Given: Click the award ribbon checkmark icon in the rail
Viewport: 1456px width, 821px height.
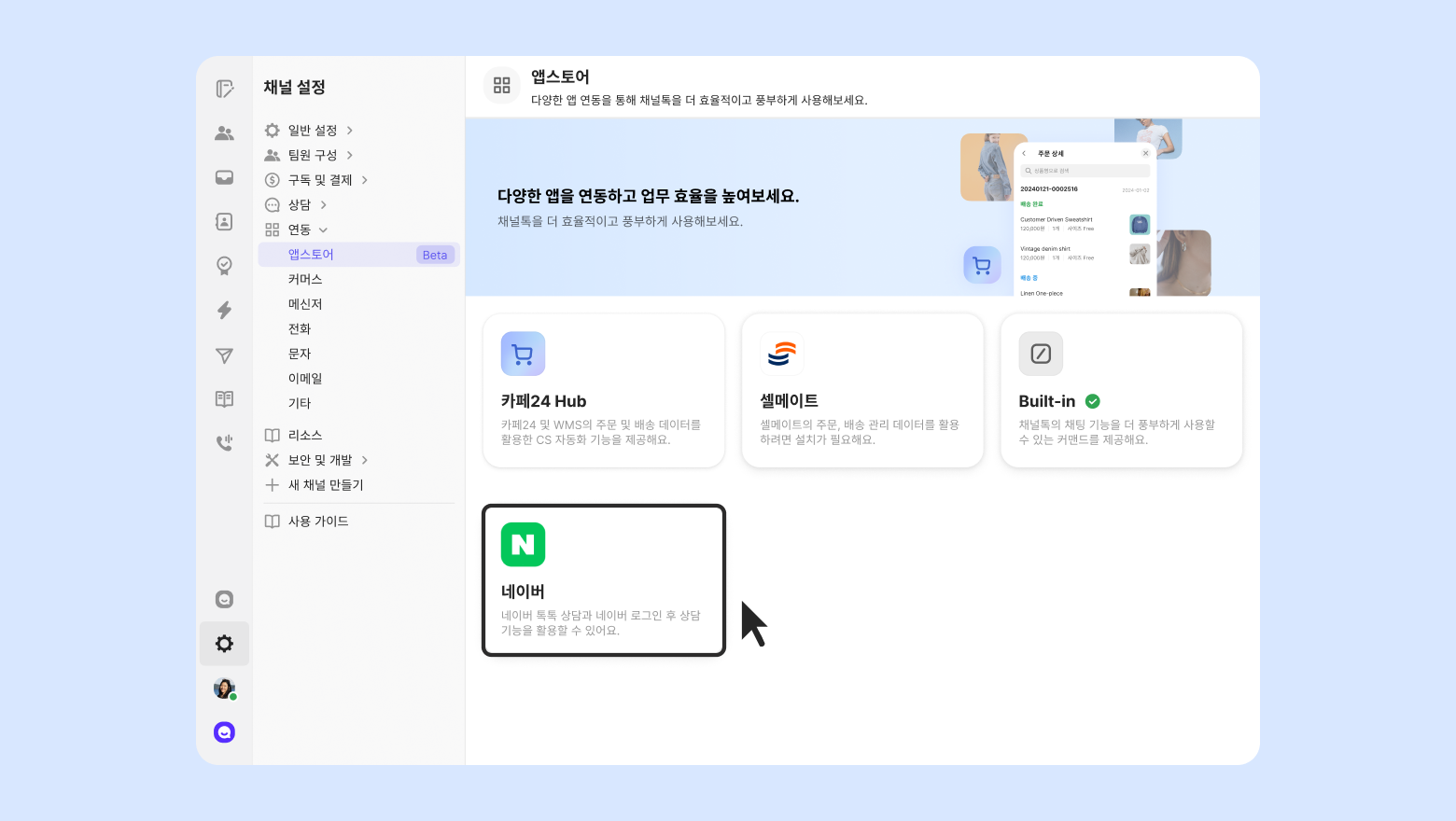Looking at the screenshot, I should [224, 266].
